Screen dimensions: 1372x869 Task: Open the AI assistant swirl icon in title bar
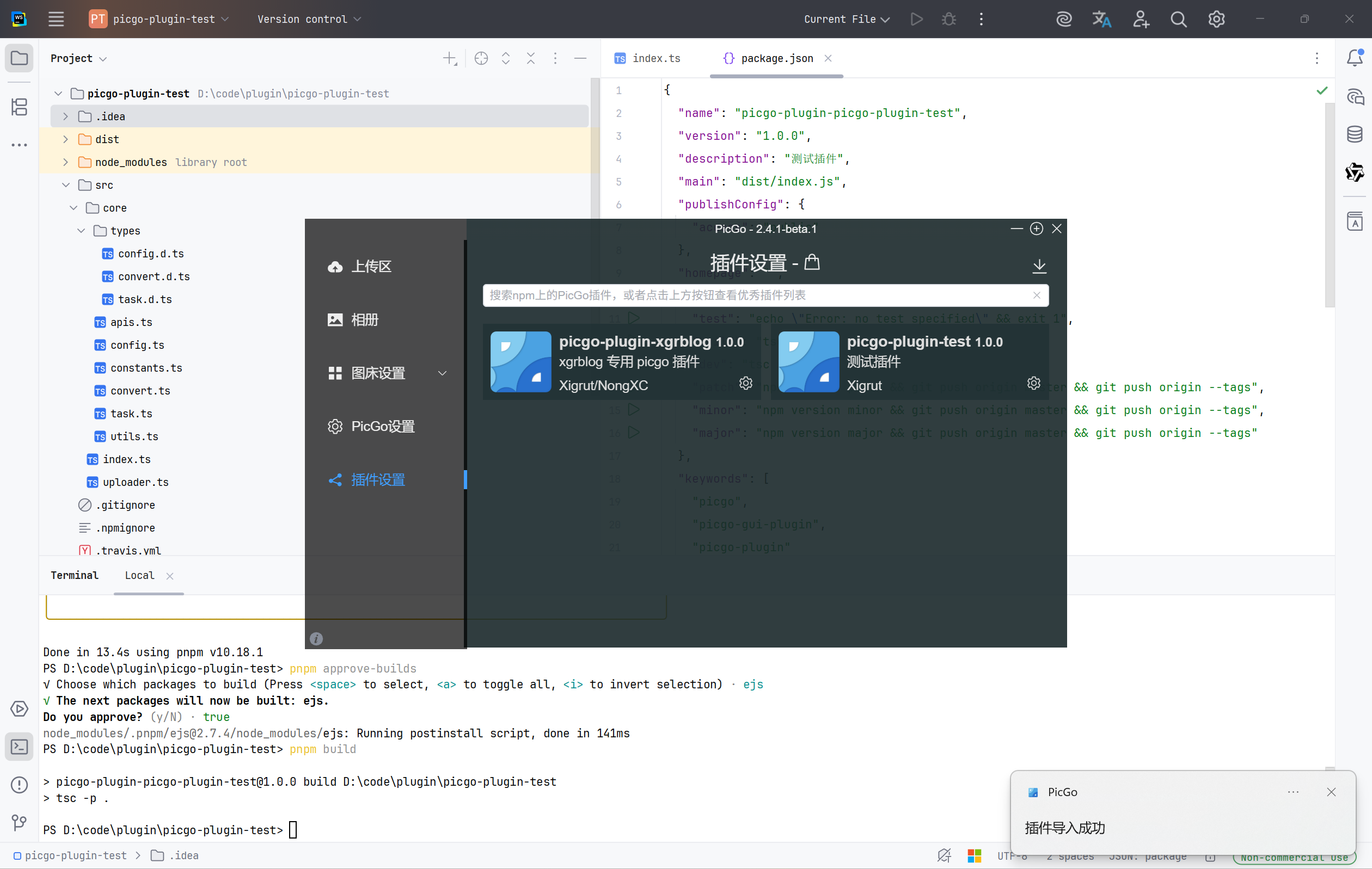coord(1064,19)
